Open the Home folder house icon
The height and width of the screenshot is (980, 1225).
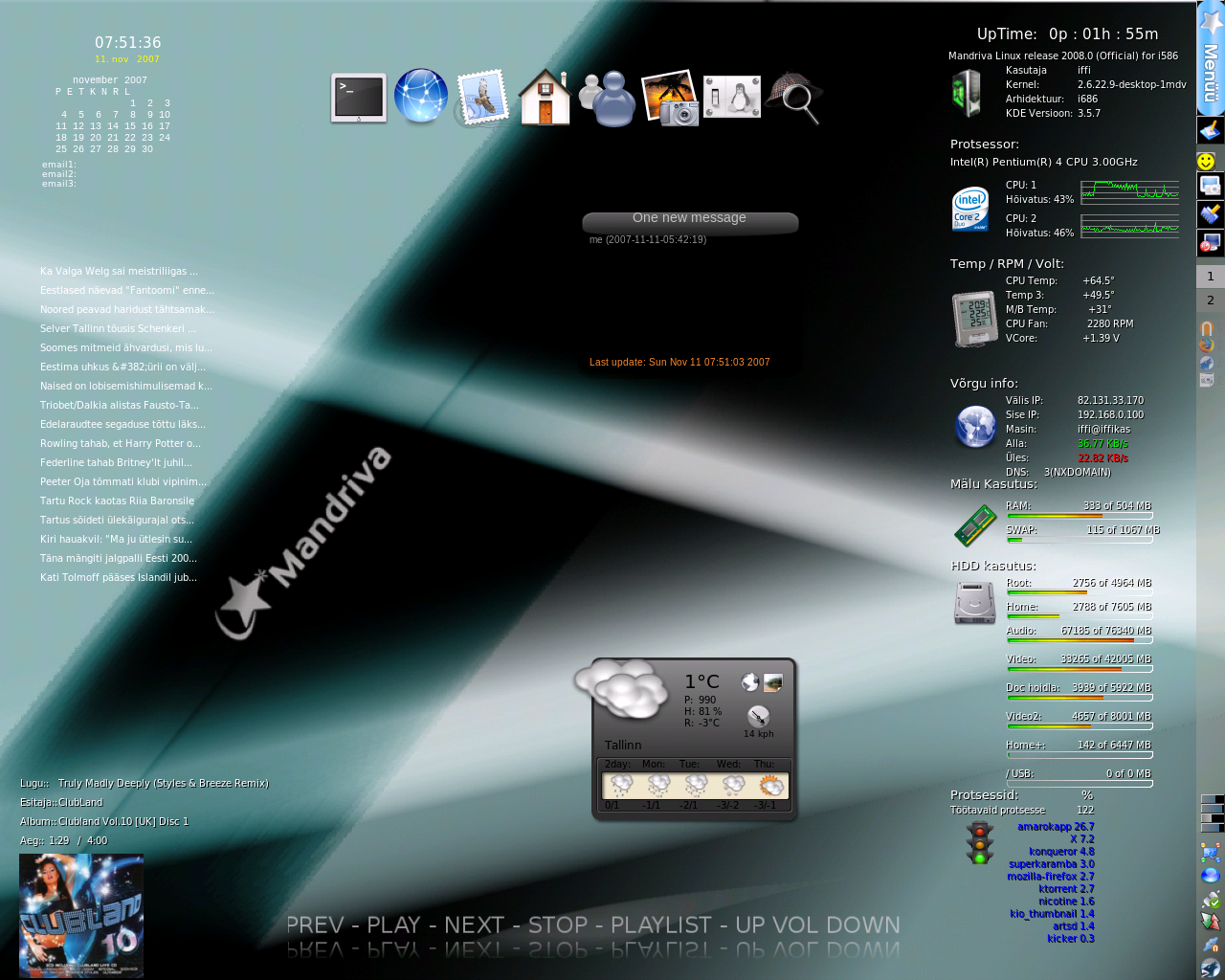pyautogui.click(x=545, y=98)
